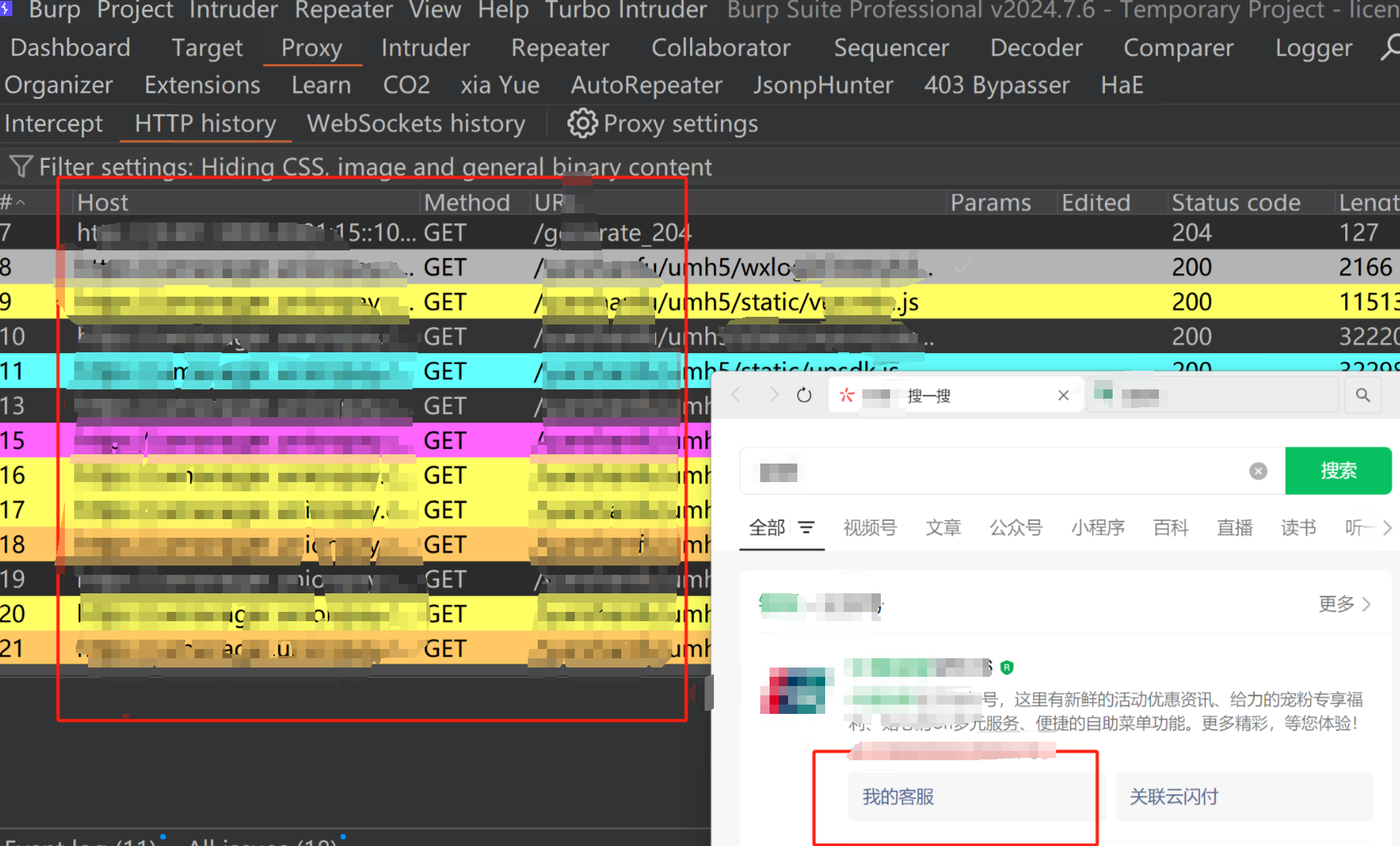Select orange history row number 18

355,545
